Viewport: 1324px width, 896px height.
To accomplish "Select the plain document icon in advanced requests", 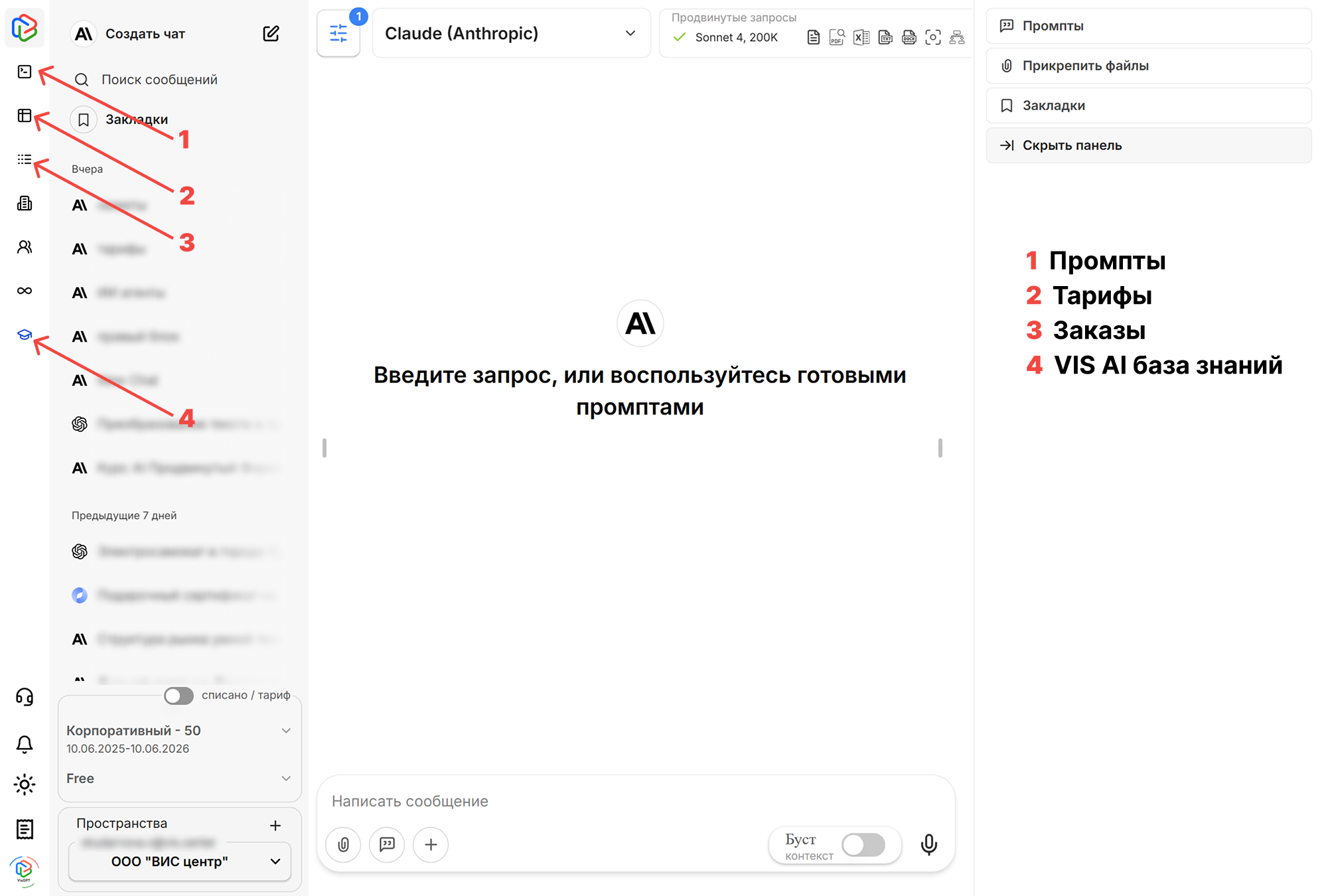I will tap(813, 37).
